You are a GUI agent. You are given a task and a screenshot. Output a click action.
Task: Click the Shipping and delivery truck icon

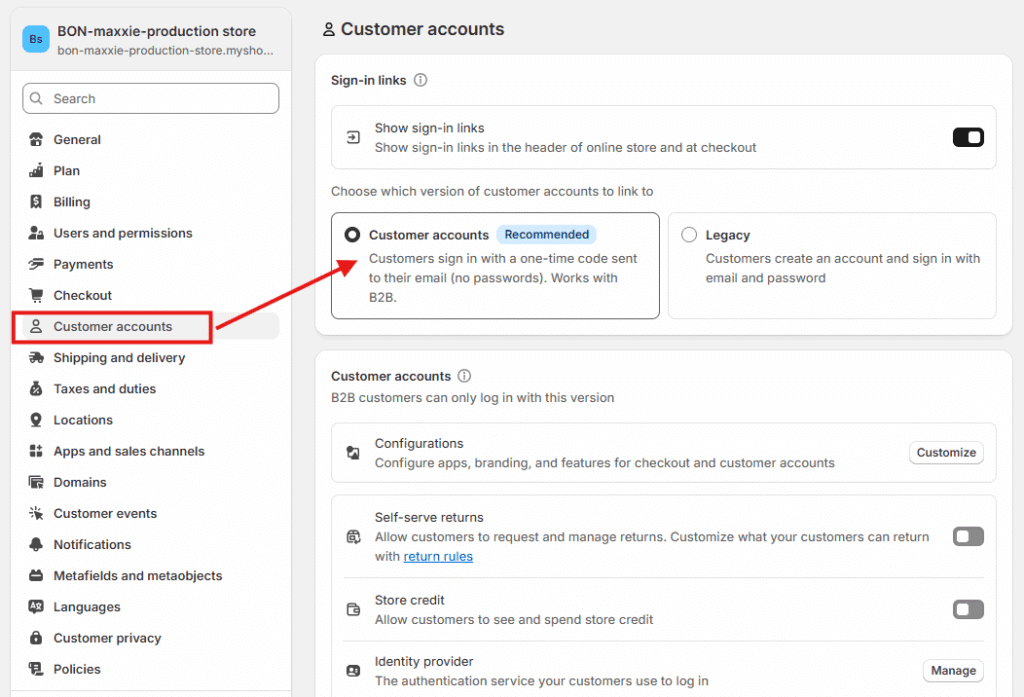[37, 358]
